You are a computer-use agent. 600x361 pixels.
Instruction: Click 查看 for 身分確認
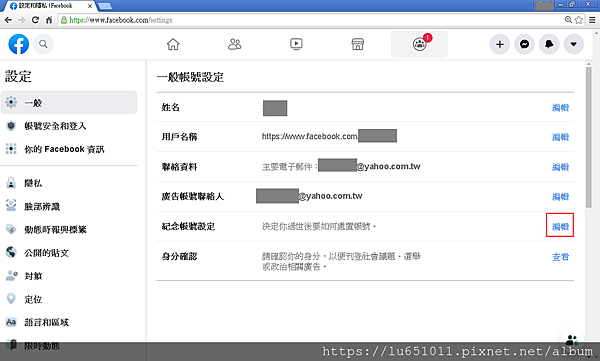pyautogui.click(x=560, y=257)
